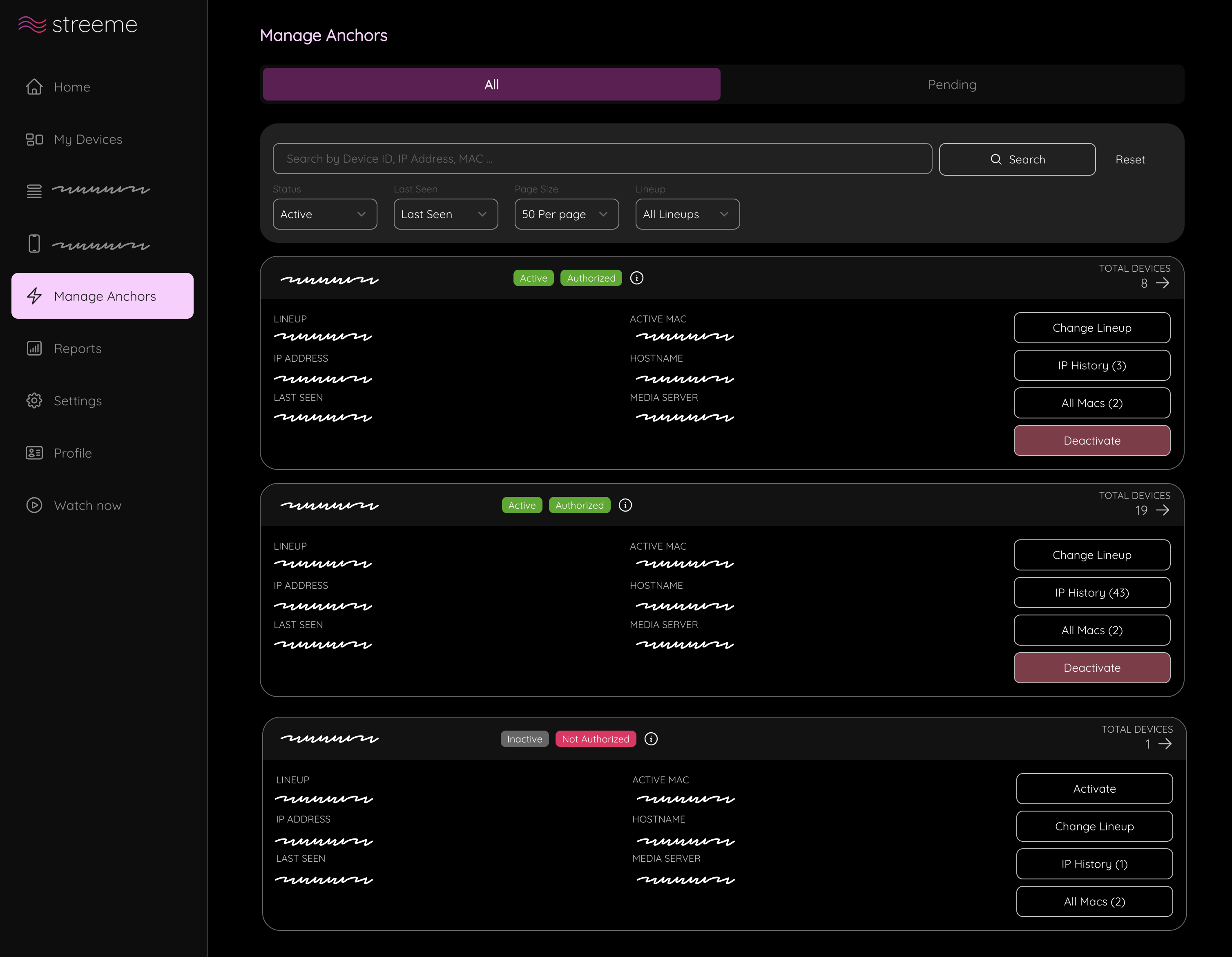Open total devices arrow next to 8
1232x957 pixels.
pyautogui.click(x=1163, y=283)
